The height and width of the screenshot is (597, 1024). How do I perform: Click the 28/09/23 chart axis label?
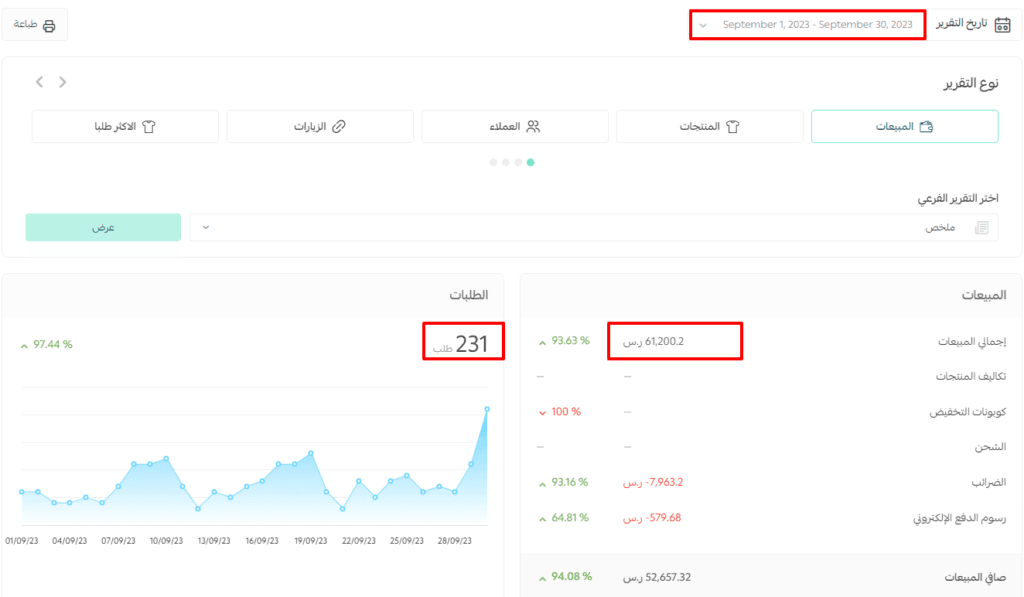(455, 541)
